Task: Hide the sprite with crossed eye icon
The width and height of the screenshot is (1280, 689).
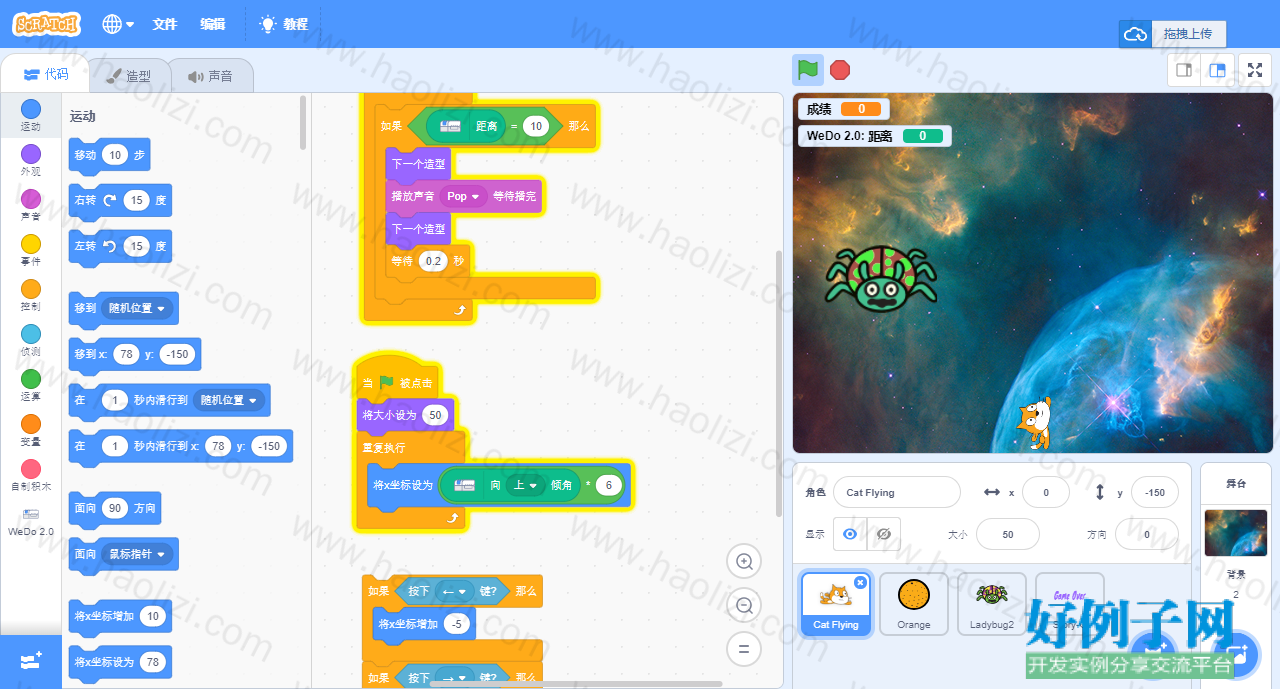Action: pos(884,534)
